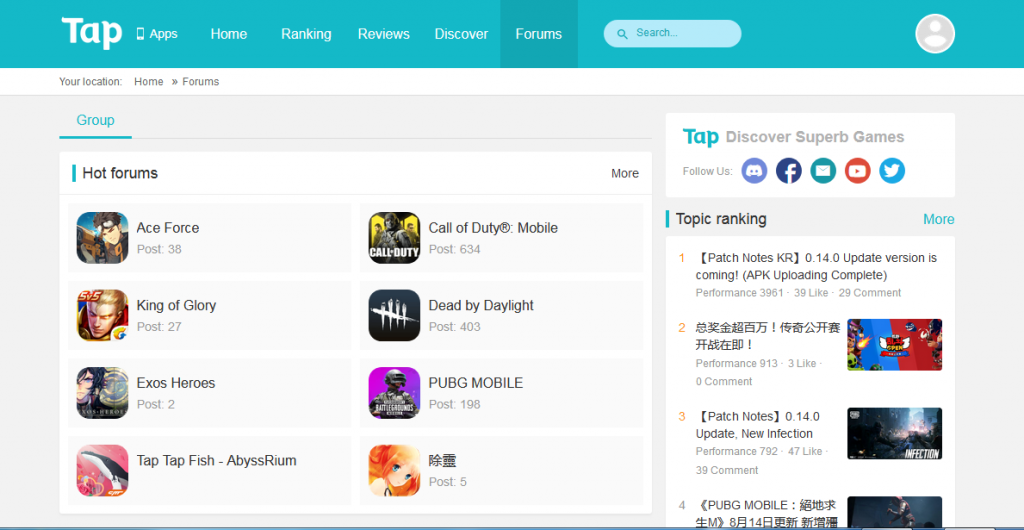The width and height of the screenshot is (1024, 530).
Task: Open More next to Hot forums
Action: (625, 174)
